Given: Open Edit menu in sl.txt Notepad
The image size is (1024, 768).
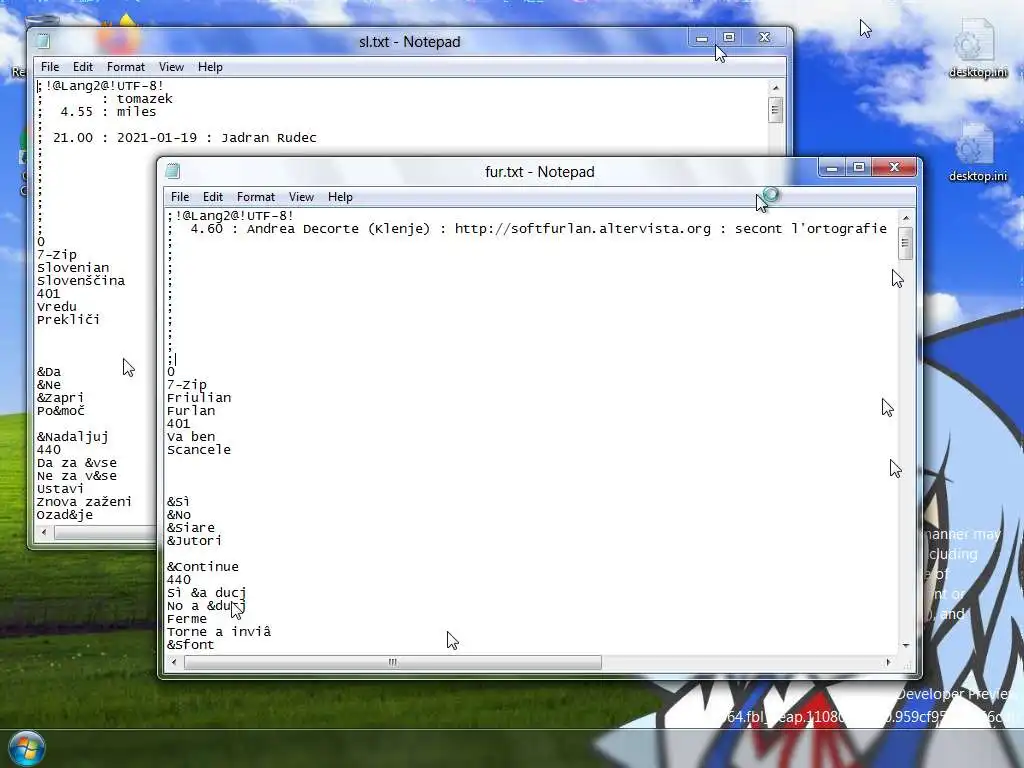Looking at the screenshot, I should (x=82, y=67).
